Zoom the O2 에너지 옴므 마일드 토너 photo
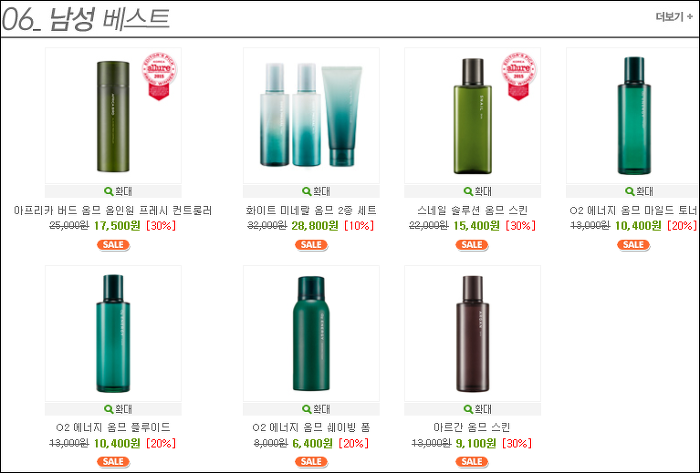The width and height of the screenshot is (700, 473). [639, 191]
